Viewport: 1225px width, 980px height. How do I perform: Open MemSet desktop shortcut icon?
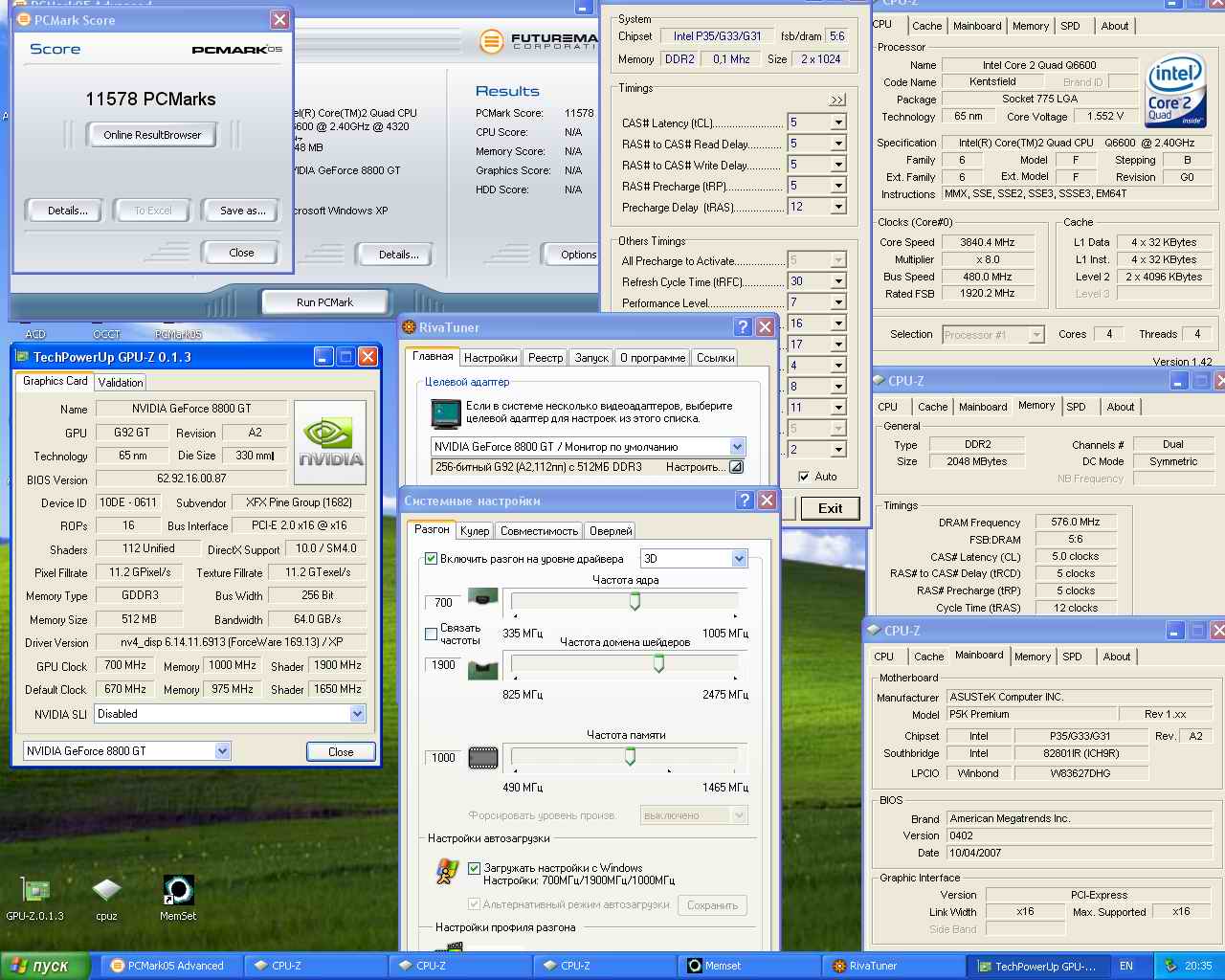178,891
